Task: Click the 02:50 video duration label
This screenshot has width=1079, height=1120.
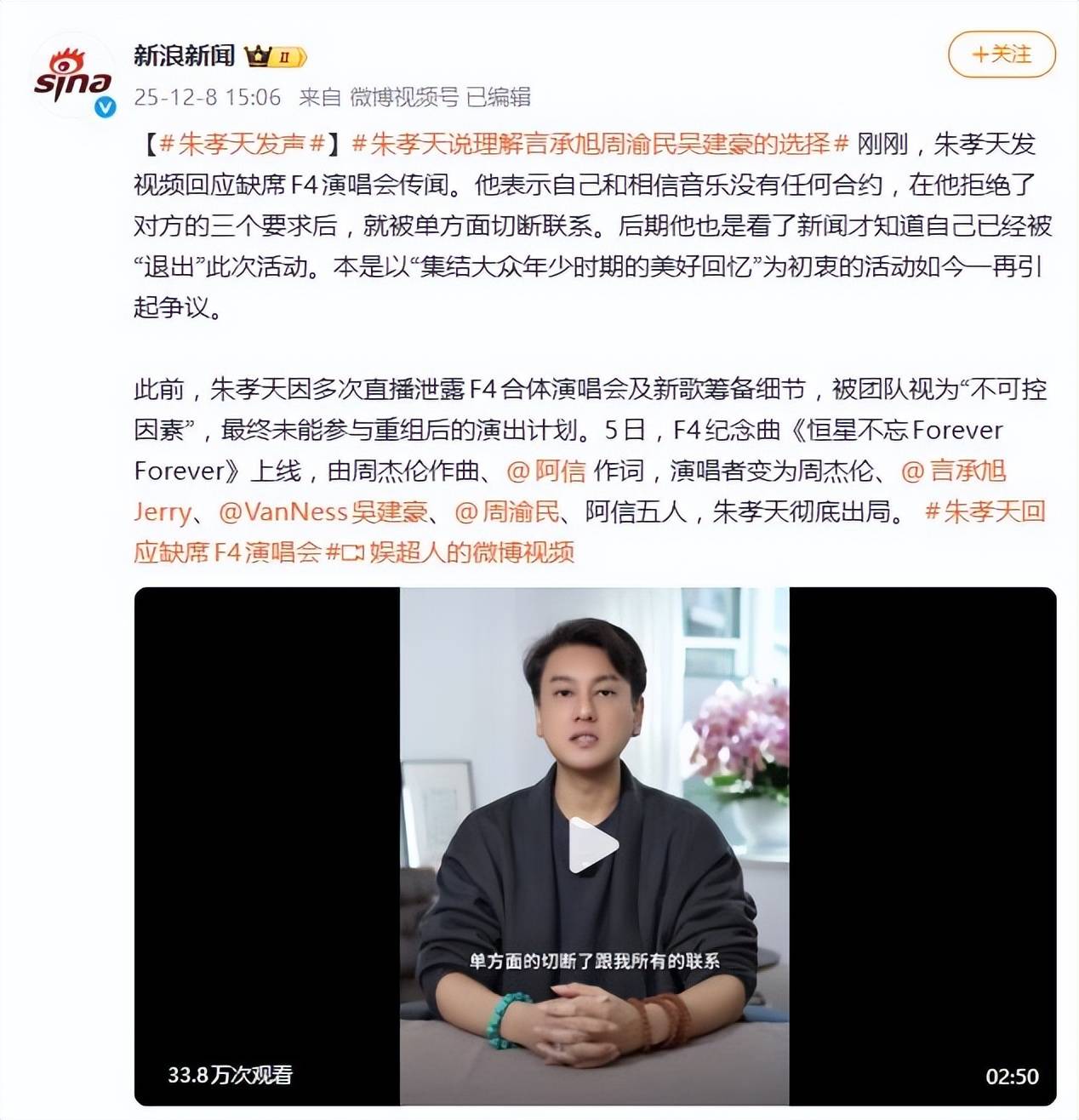Action: tap(1012, 1077)
